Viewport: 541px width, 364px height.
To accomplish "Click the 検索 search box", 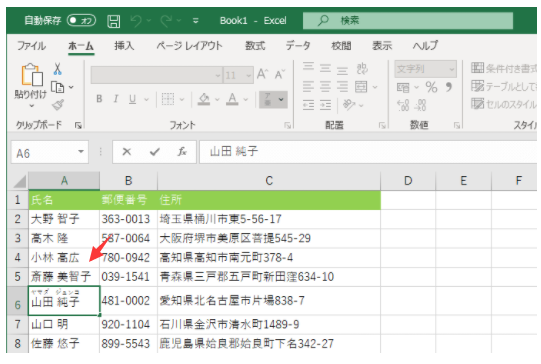I will 408,21.
